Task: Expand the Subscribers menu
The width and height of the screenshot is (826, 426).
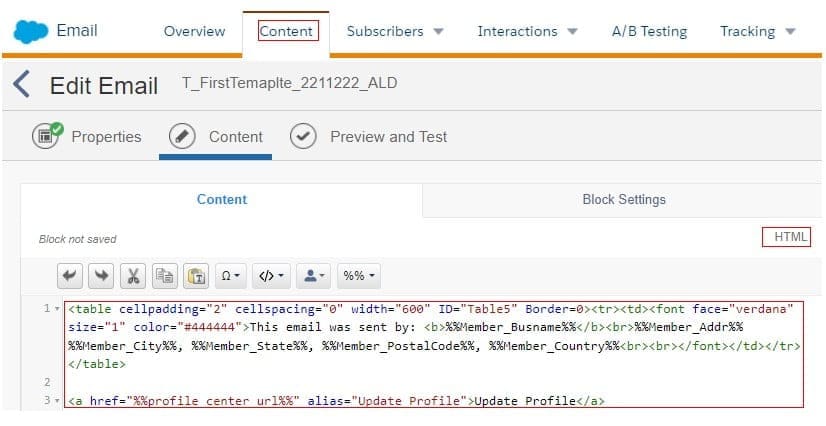Action: coord(394,31)
